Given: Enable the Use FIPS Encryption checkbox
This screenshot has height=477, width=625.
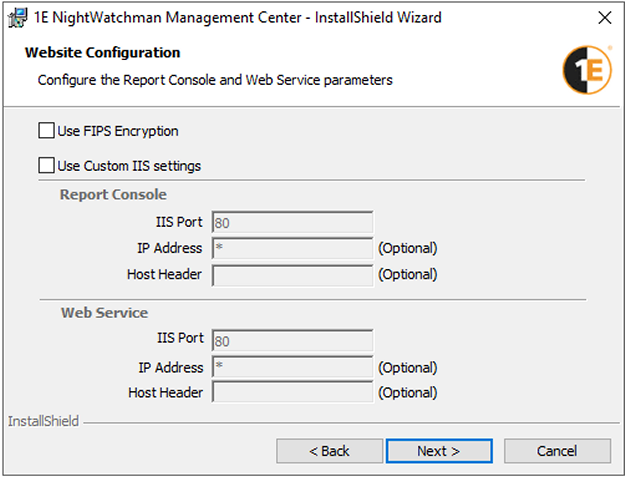Looking at the screenshot, I should point(46,131).
